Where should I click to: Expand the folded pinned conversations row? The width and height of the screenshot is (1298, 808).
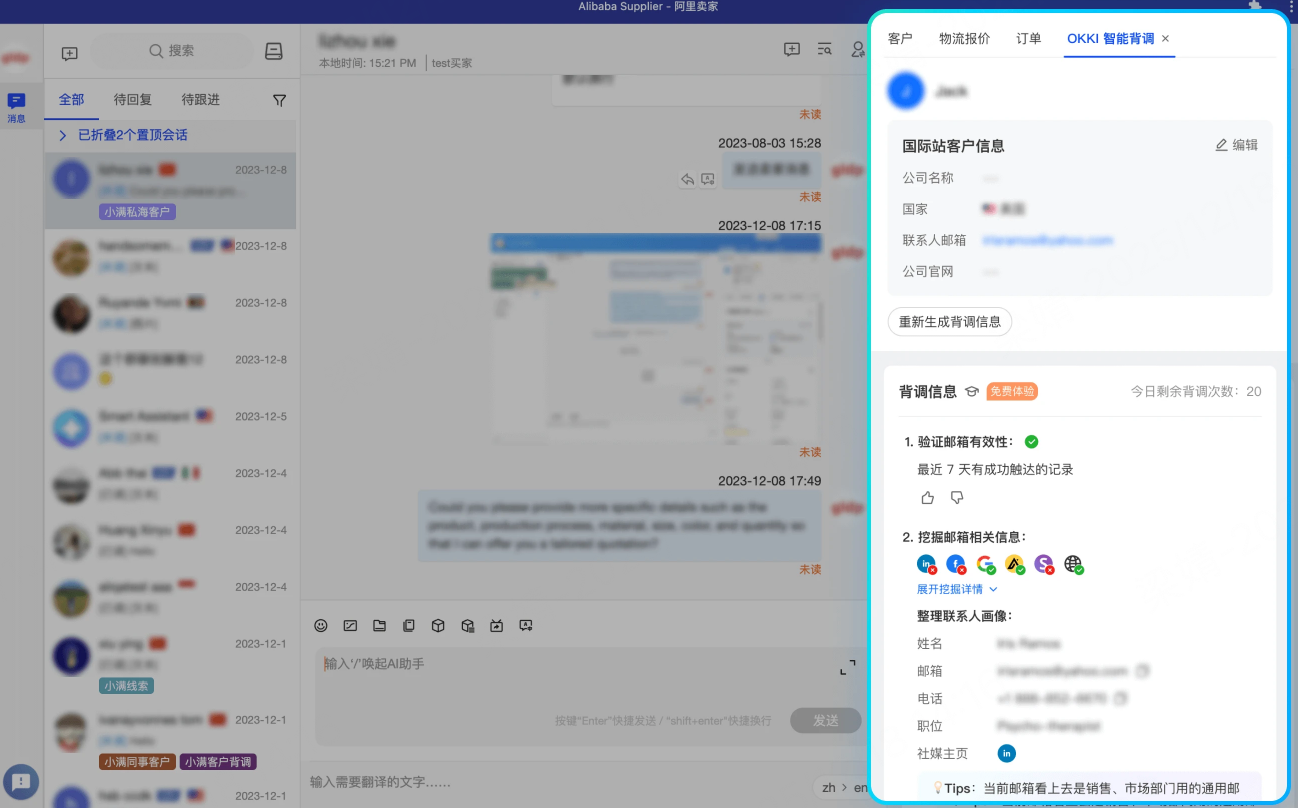170,135
